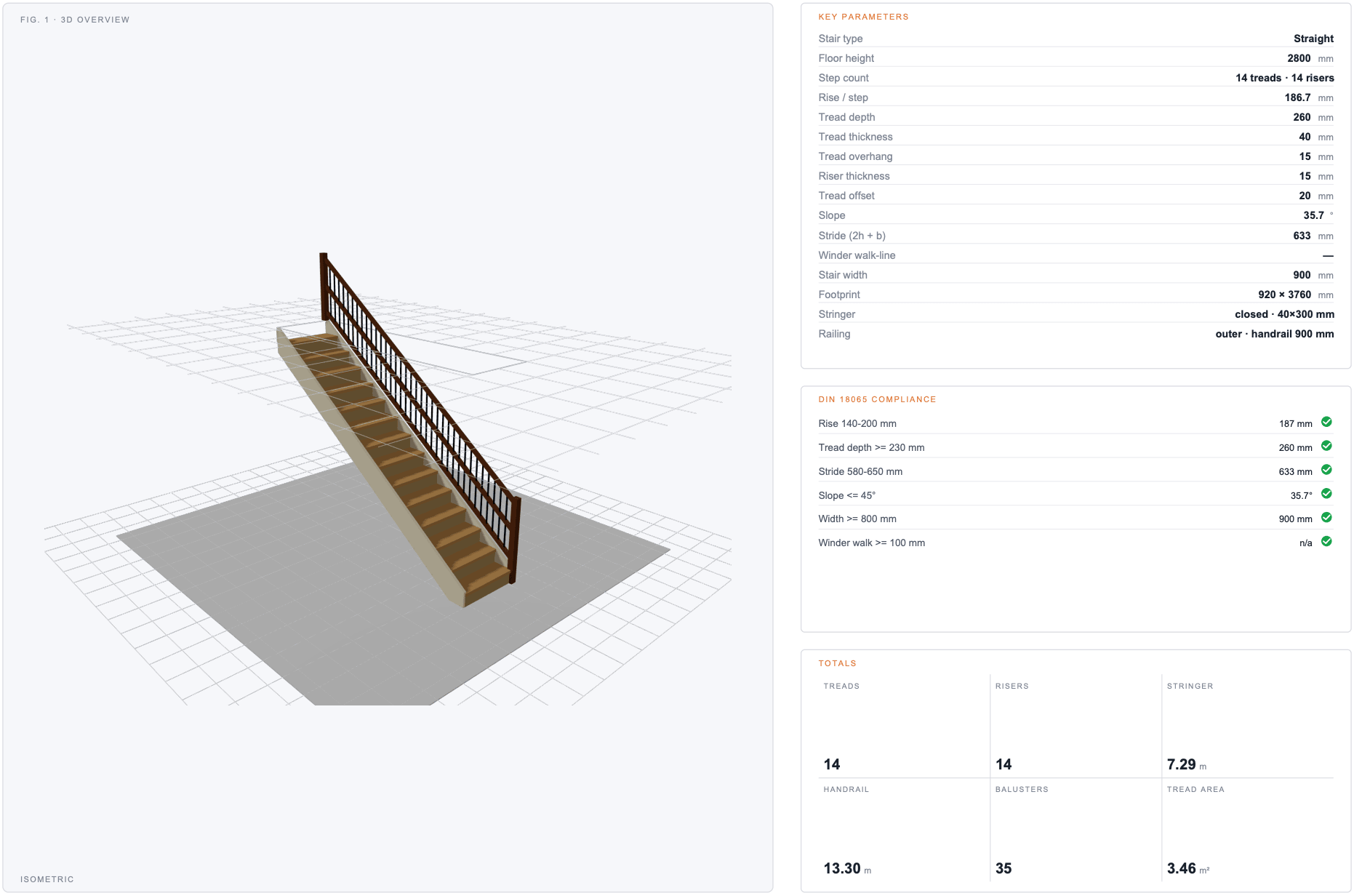The width and height of the screenshot is (1354, 896).
Task: Click the BALUSTERS total of 35
Action: [1003, 868]
